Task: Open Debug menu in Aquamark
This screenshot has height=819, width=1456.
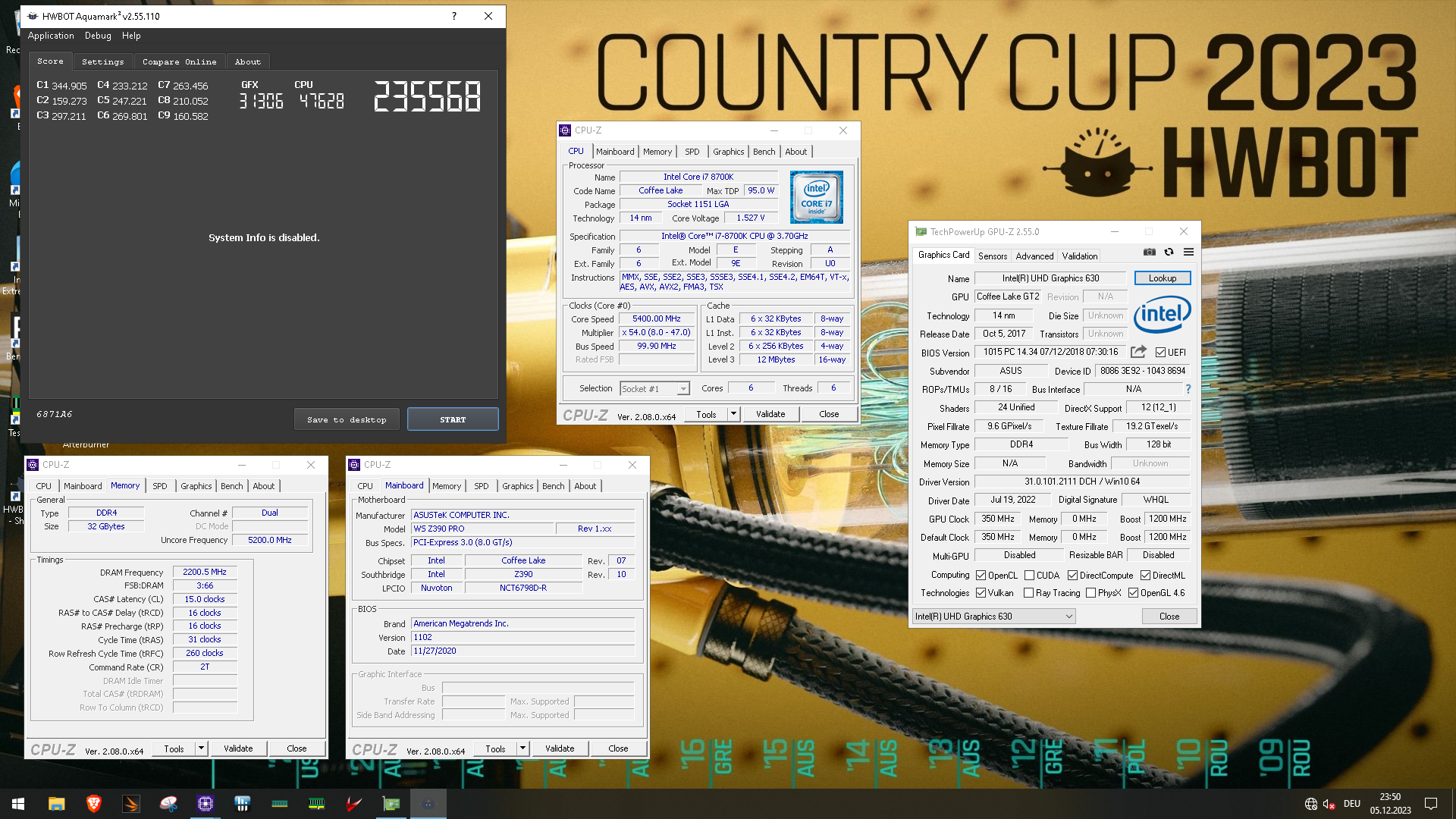Action: [98, 36]
